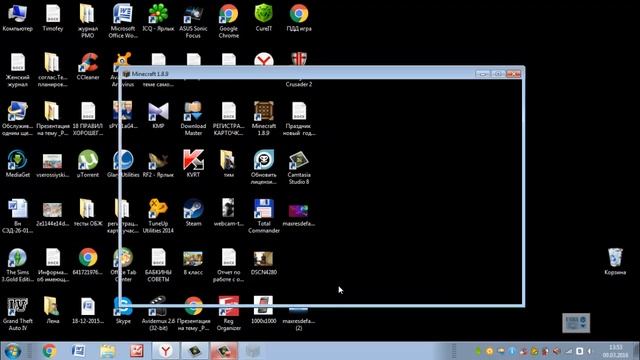Launch Microsoft Office Word shortcut
The width and height of the screenshot is (640, 360).
pyautogui.click(x=123, y=21)
